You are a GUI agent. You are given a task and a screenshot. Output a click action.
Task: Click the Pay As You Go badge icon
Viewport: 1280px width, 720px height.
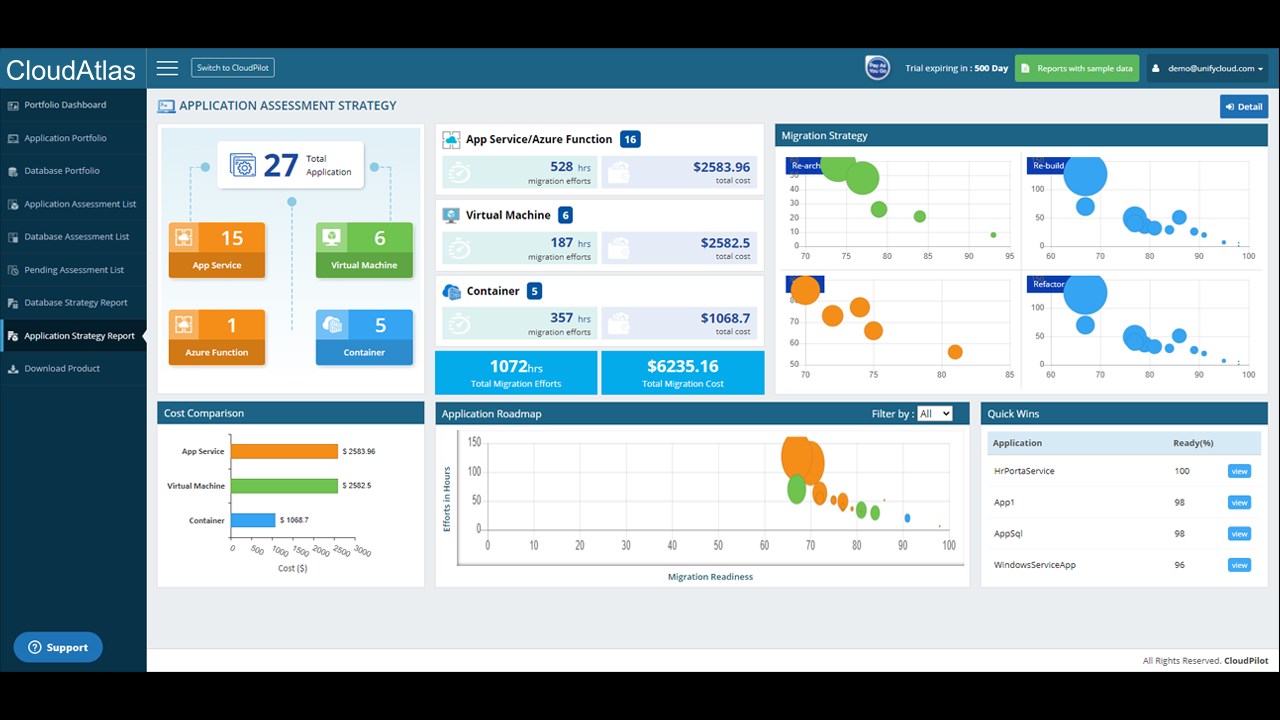[877, 68]
